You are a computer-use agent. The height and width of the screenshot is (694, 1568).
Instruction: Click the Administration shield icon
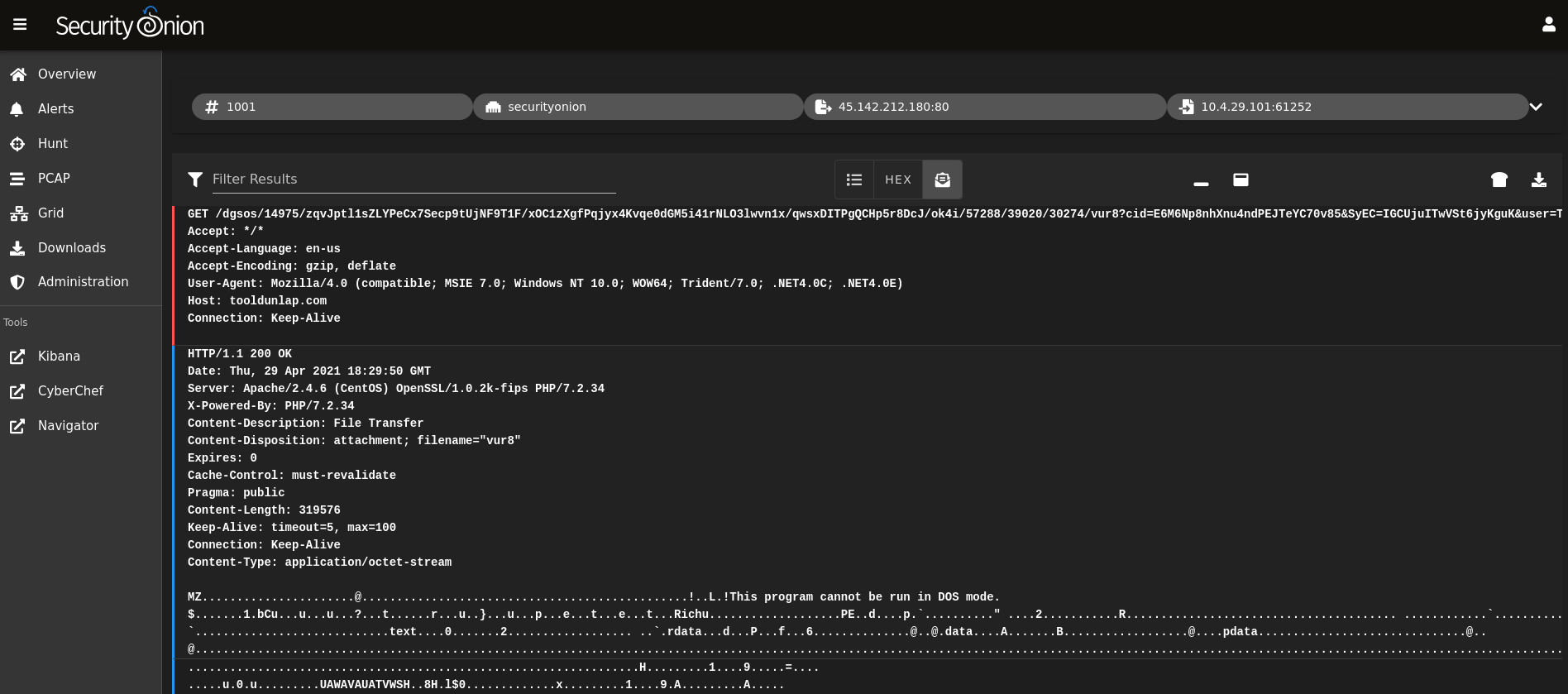click(x=17, y=282)
